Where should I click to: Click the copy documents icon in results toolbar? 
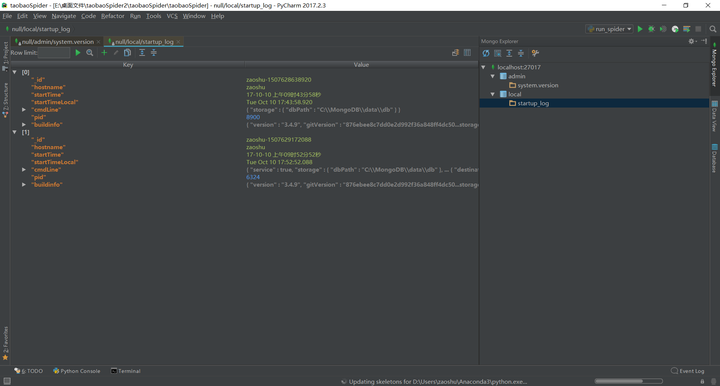(128, 53)
